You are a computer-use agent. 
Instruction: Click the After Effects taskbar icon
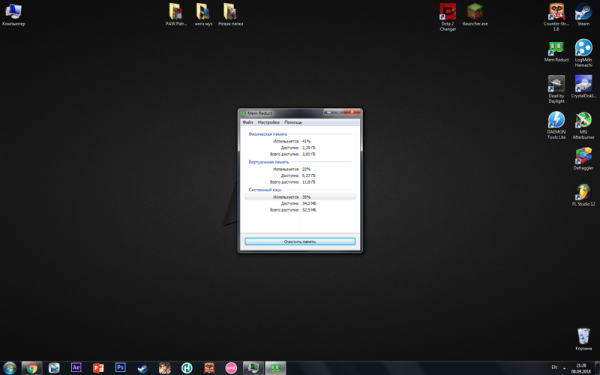coord(76,368)
